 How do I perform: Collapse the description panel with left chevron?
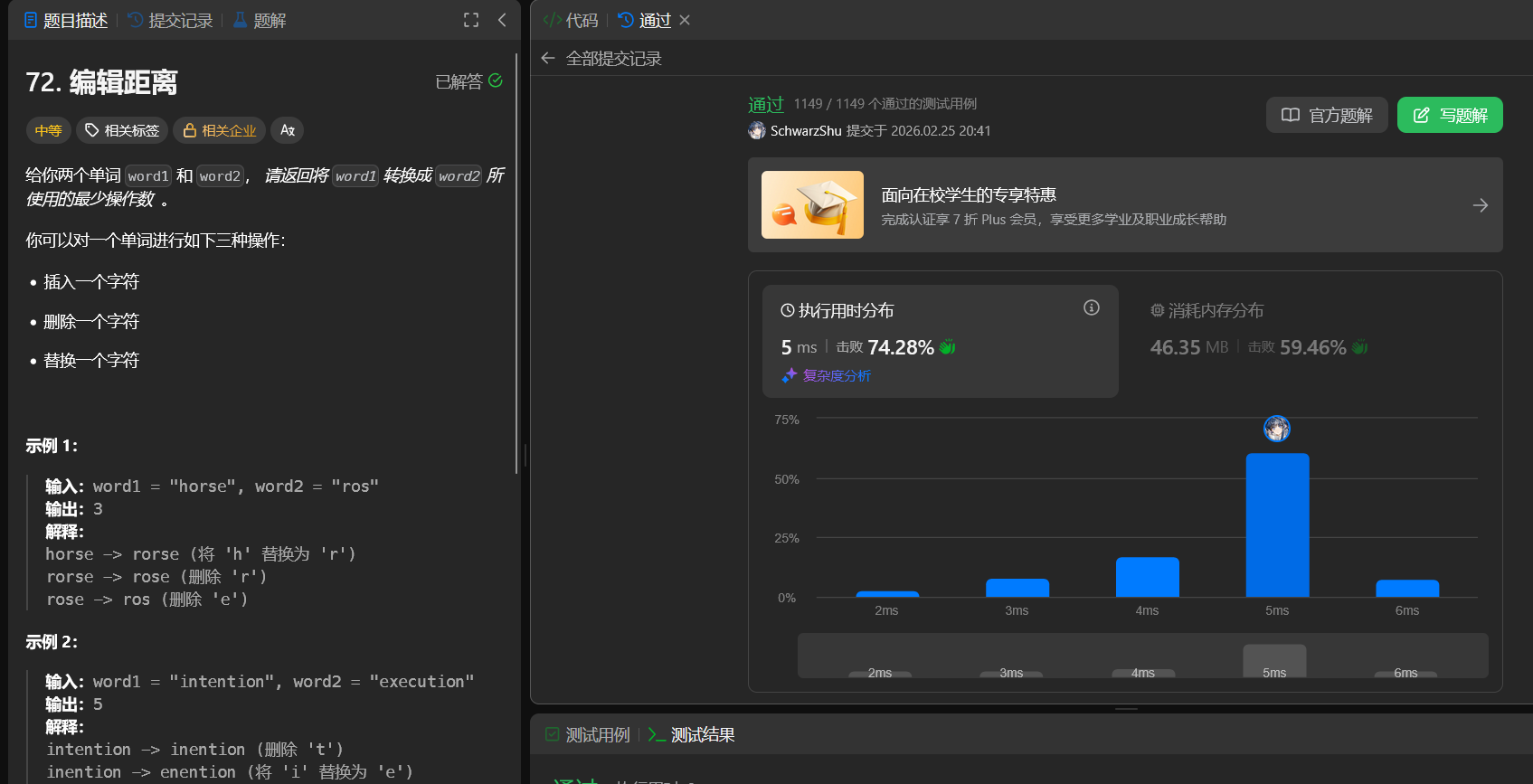[x=502, y=20]
